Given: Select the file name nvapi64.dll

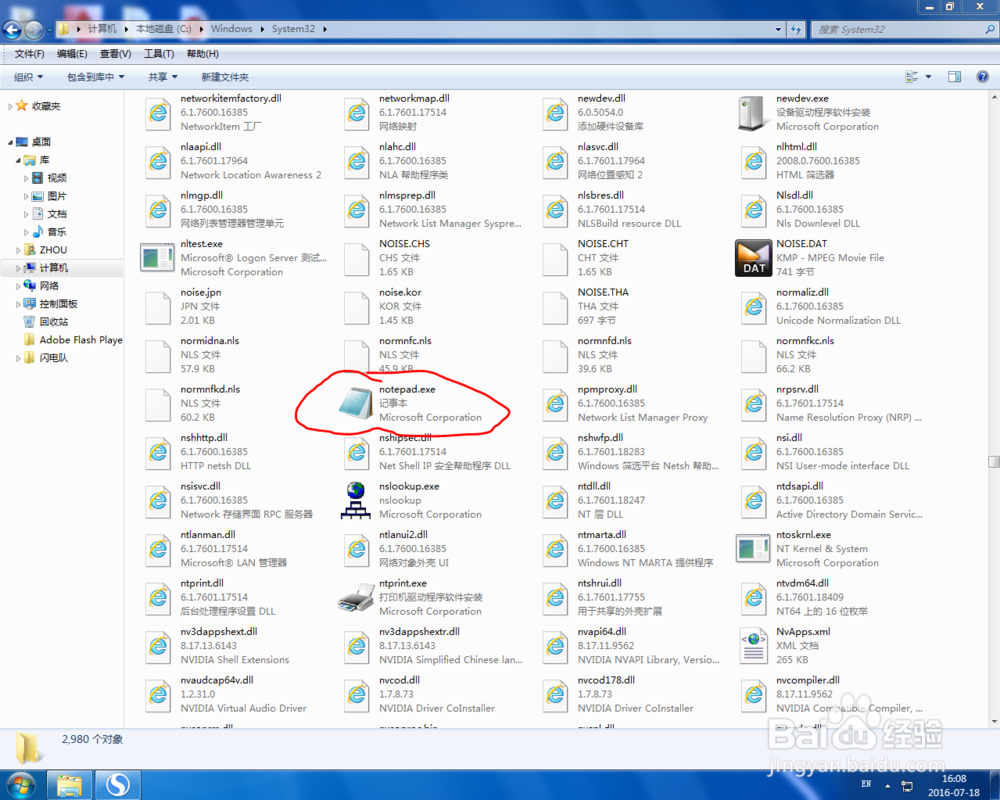Looking at the screenshot, I should pyautogui.click(x=601, y=632).
